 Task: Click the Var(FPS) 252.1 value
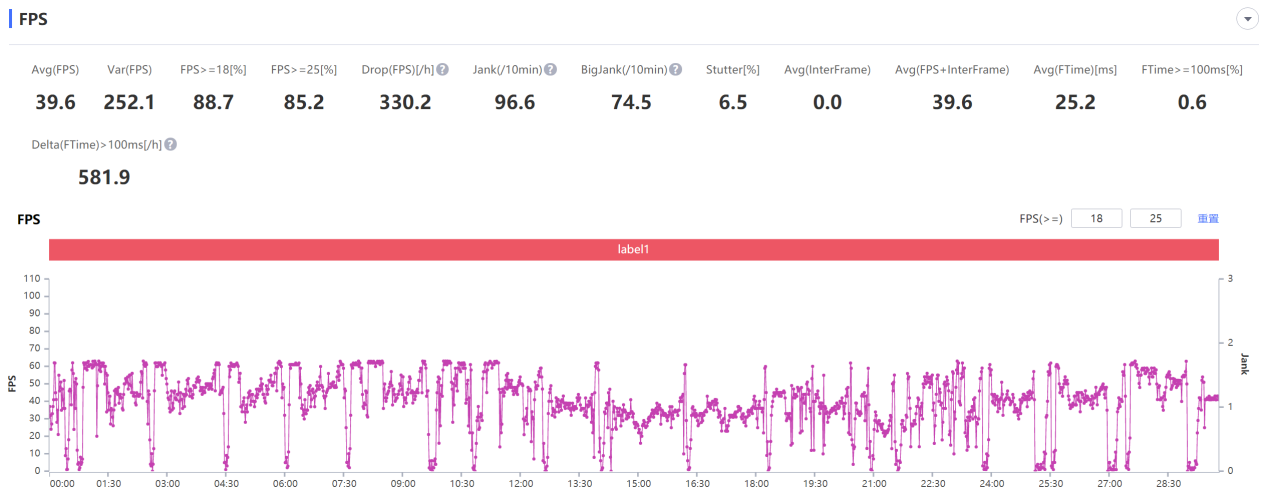click(129, 102)
